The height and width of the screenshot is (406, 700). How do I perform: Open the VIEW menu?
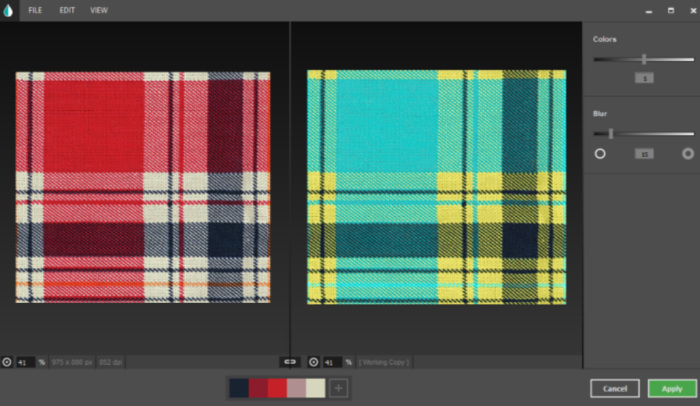[99, 10]
